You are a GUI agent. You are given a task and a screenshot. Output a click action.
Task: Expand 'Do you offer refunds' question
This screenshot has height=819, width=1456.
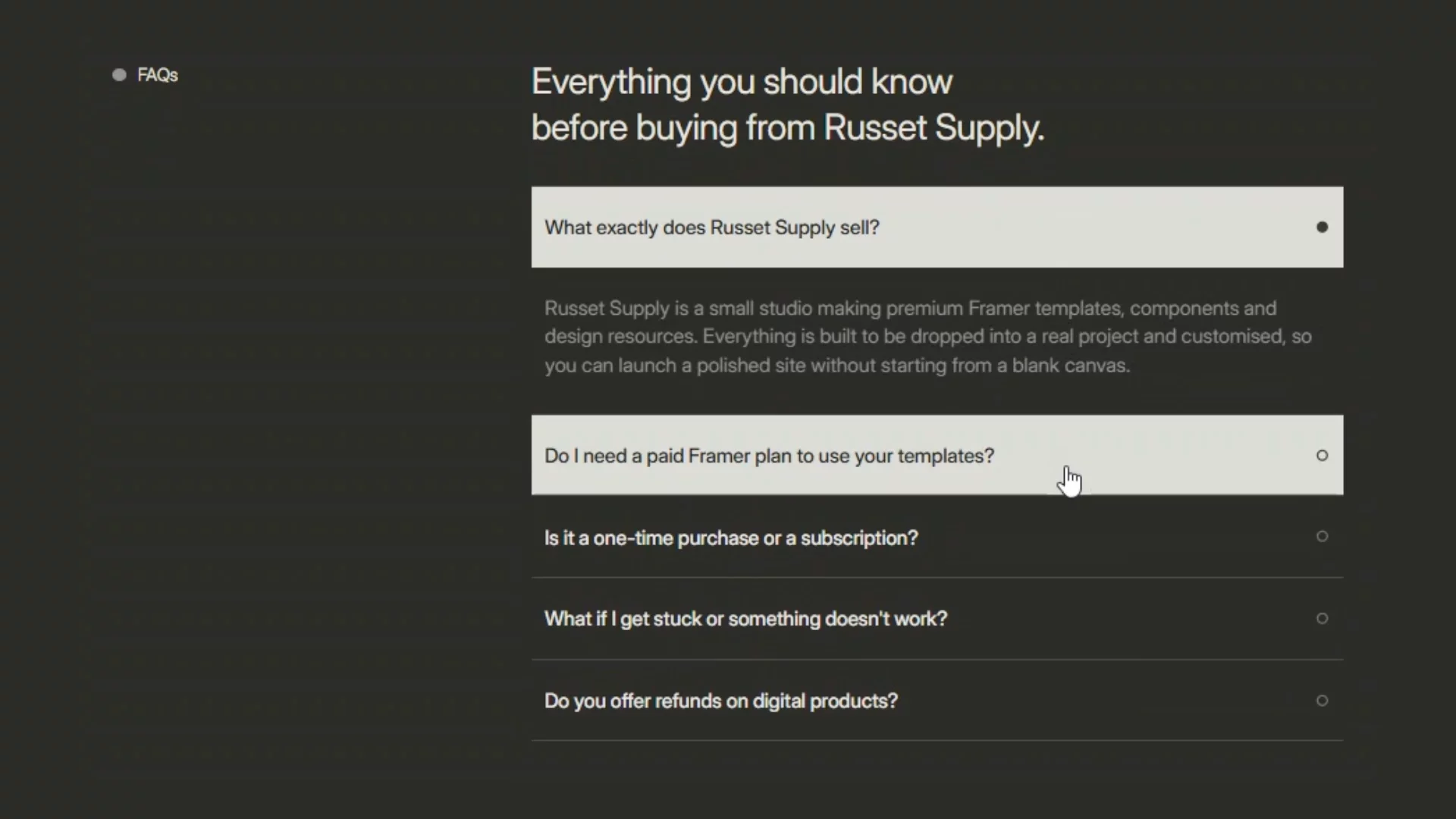[937, 701]
